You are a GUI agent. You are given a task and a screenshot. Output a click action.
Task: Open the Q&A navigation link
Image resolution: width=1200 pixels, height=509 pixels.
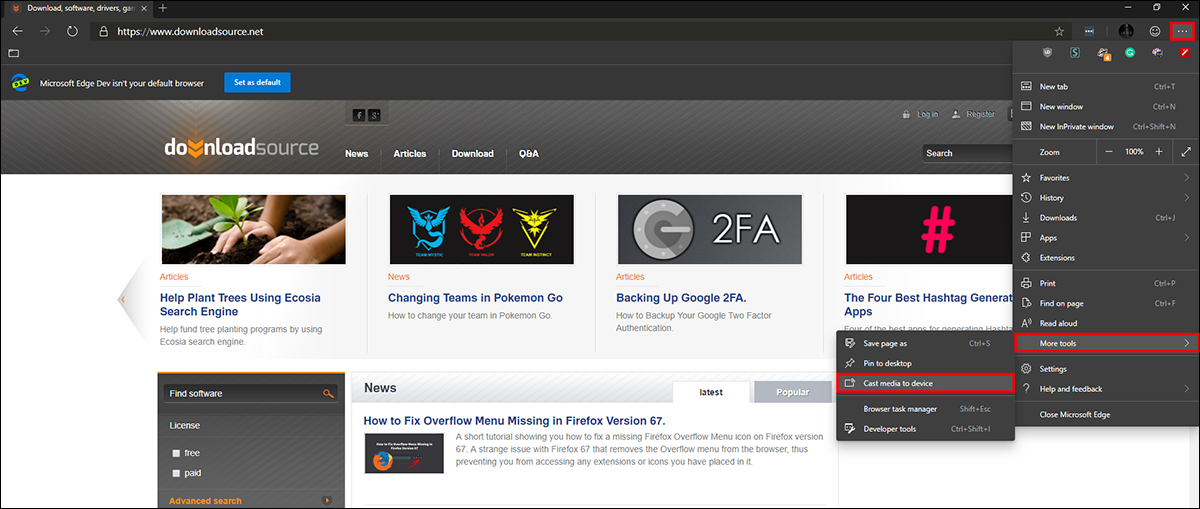click(x=529, y=154)
